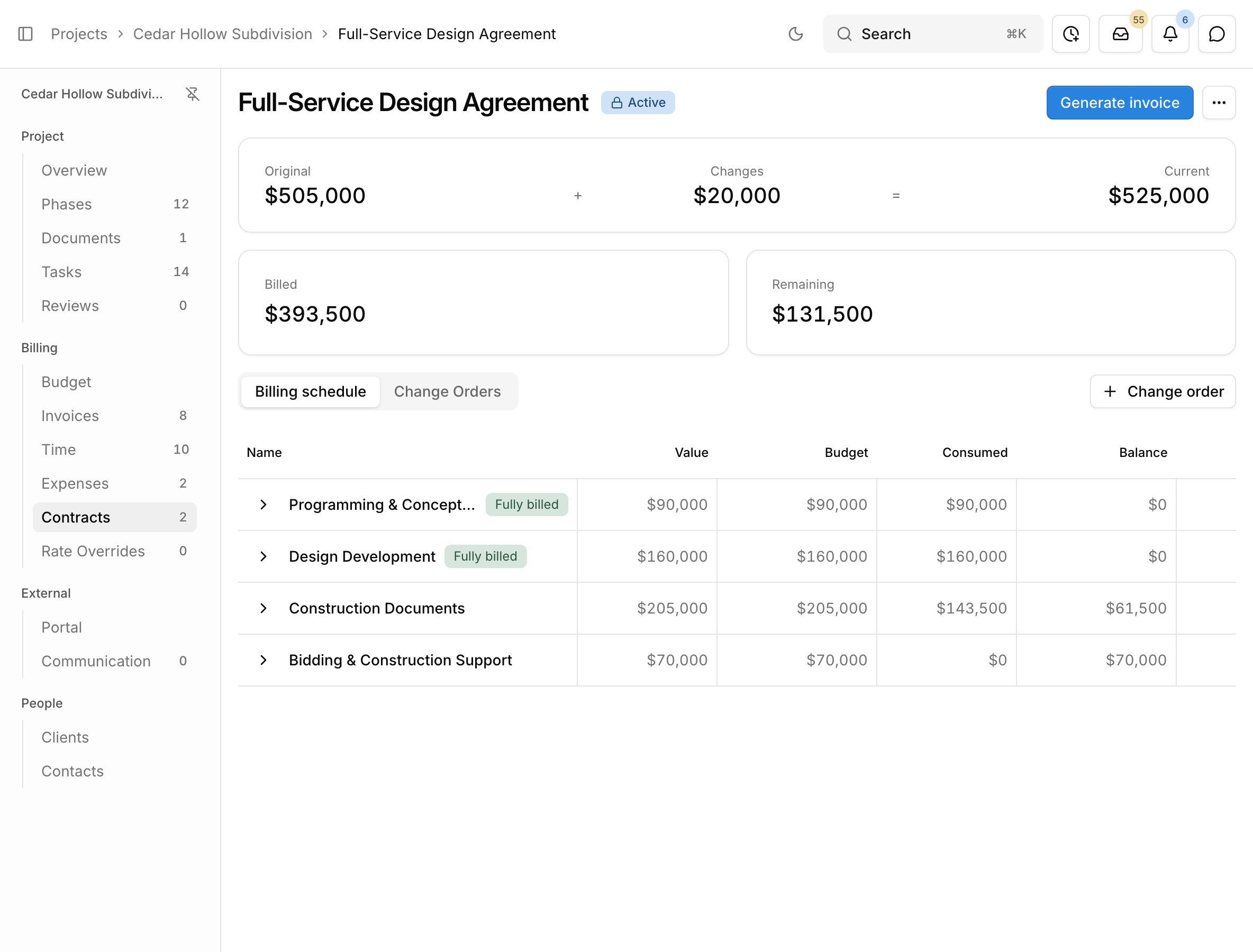Unpin the Cedar Hollow sidebar project

pyautogui.click(x=193, y=94)
